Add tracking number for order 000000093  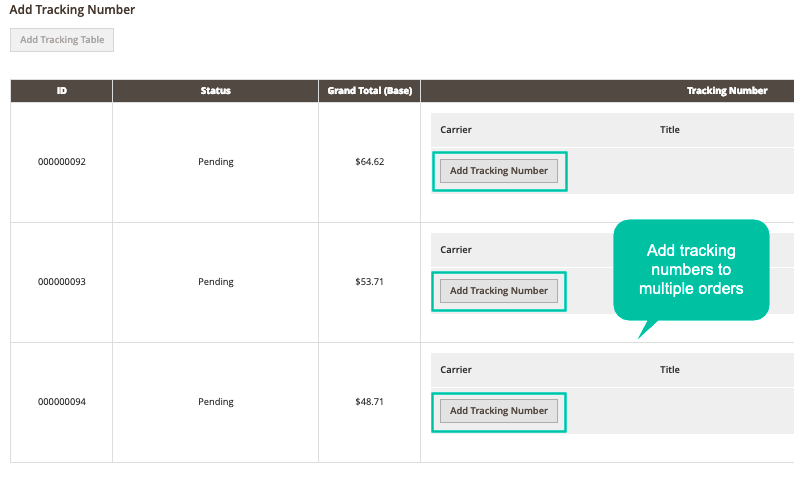point(499,291)
